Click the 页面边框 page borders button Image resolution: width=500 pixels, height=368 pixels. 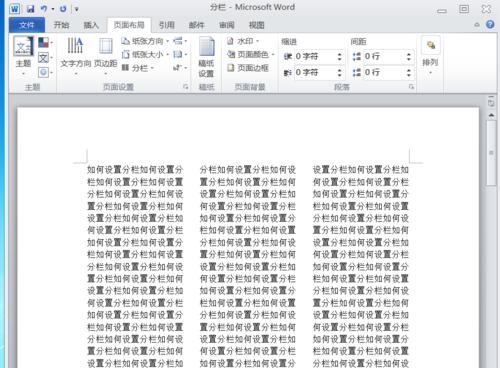click(x=248, y=68)
